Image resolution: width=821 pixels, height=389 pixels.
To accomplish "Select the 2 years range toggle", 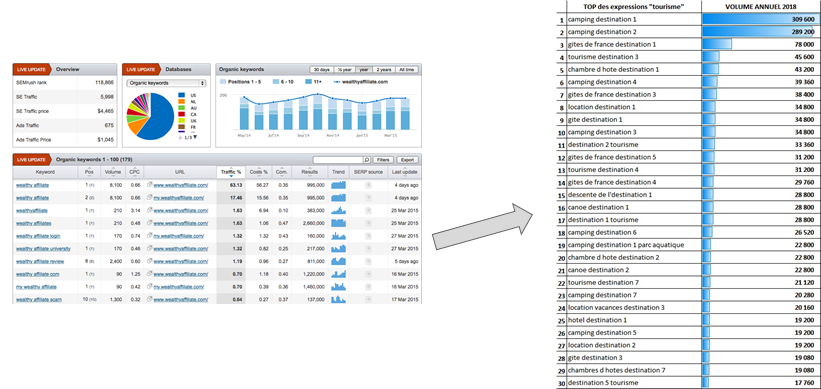I will [384, 70].
